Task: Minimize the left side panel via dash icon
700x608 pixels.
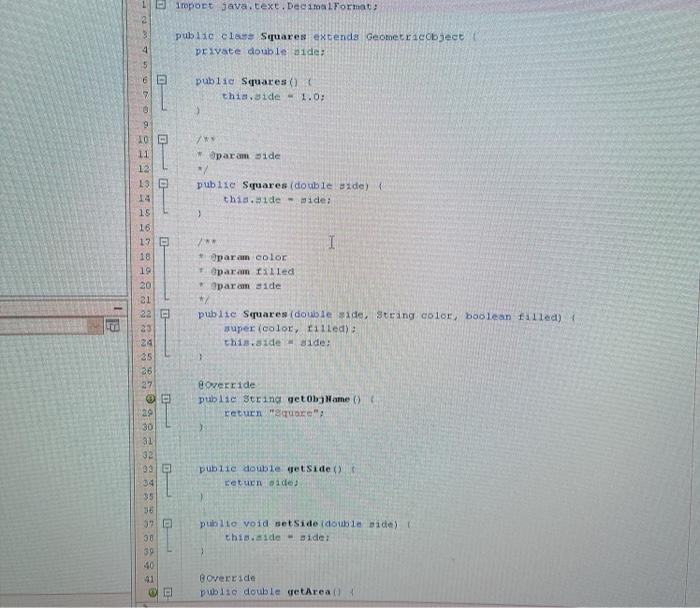Action: tap(118, 308)
